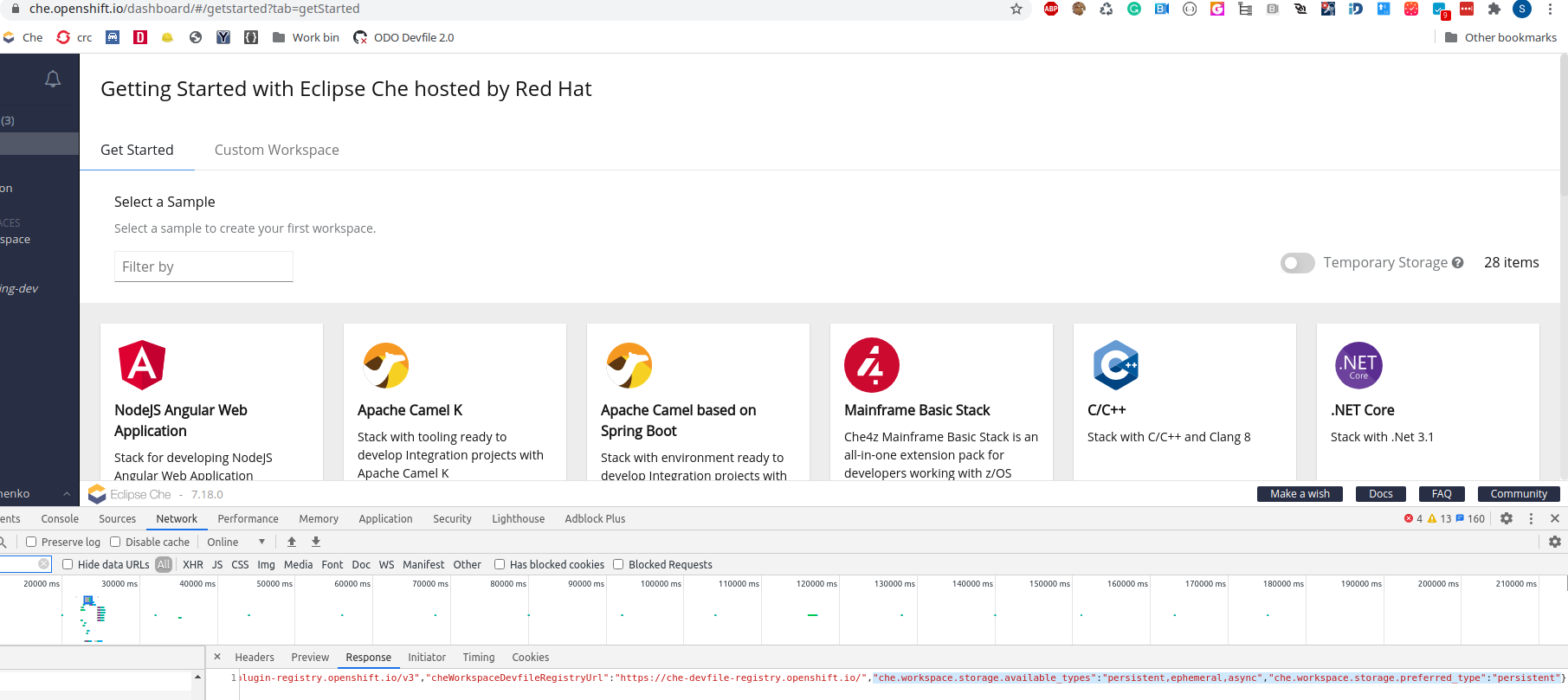Click the Mainframe Basic Stack logo icon
Image resolution: width=1568 pixels, height=700 pixels.
(x=872, y=365)
